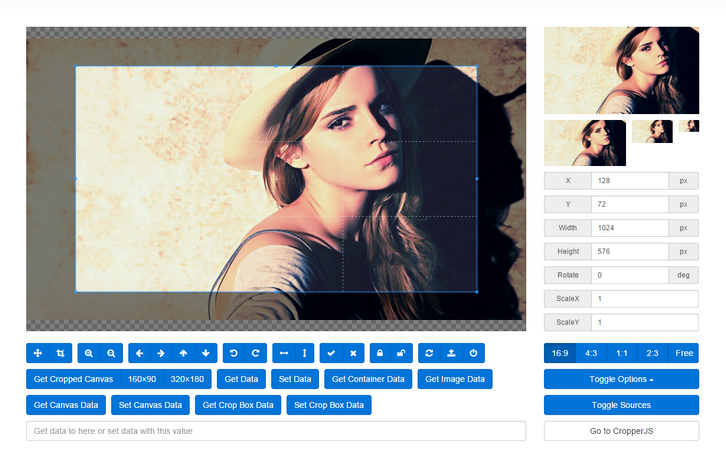This screenshot has height=463, width=726.
Task: Select the move mode icon
Action: tap(38, 353)
